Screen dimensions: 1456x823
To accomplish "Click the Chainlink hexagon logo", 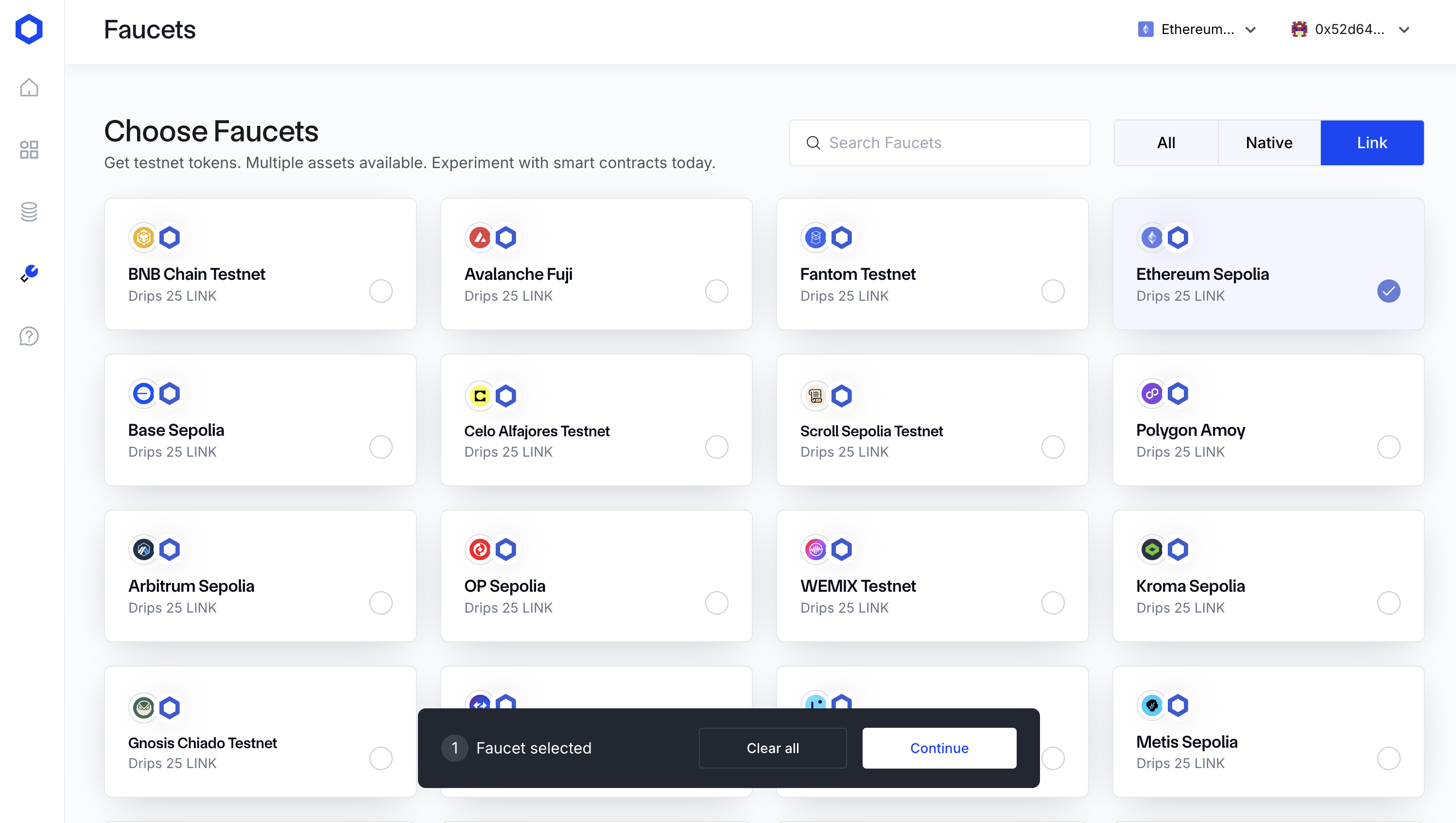I will [29, 29].
